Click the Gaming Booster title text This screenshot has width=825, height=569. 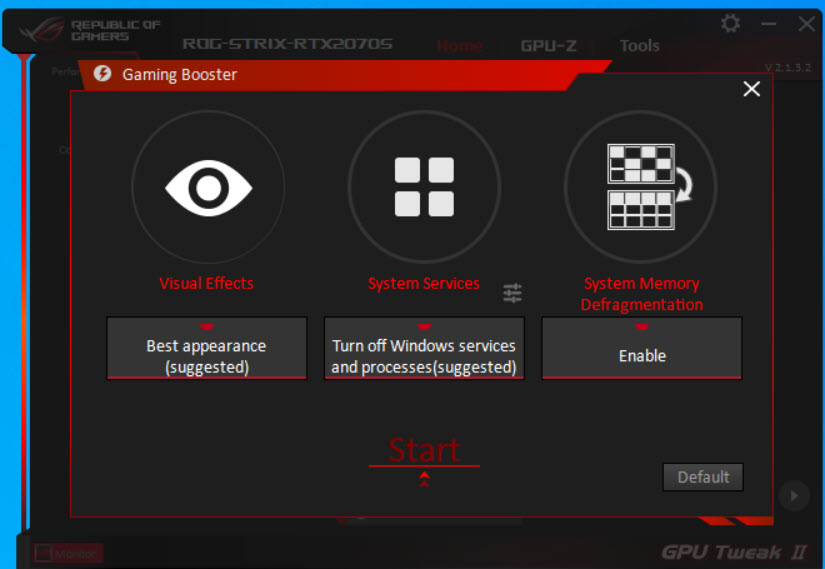[179, 74]
